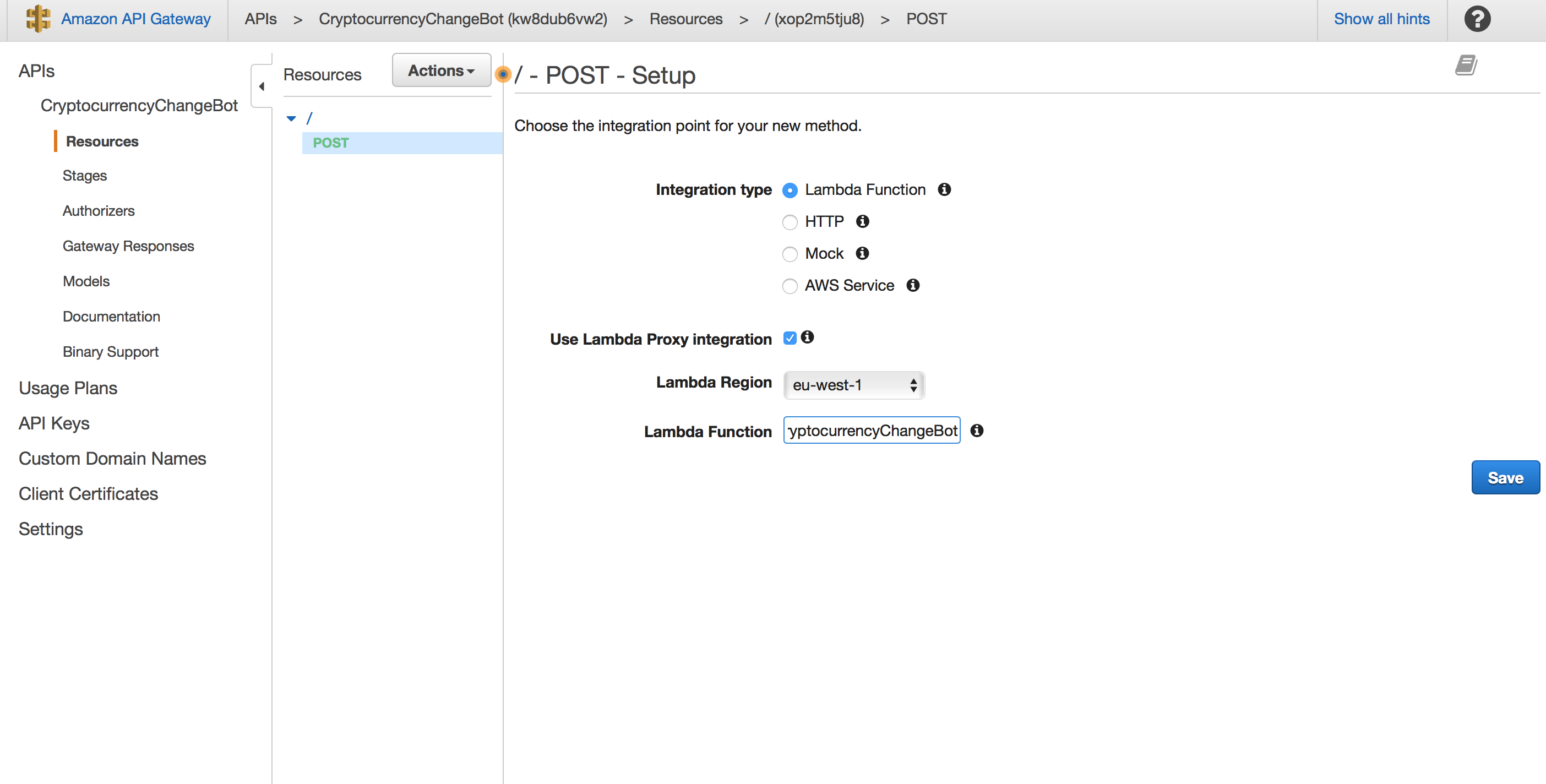
Task: Click Show all hints link
Action: click(x=1381, y=19)
